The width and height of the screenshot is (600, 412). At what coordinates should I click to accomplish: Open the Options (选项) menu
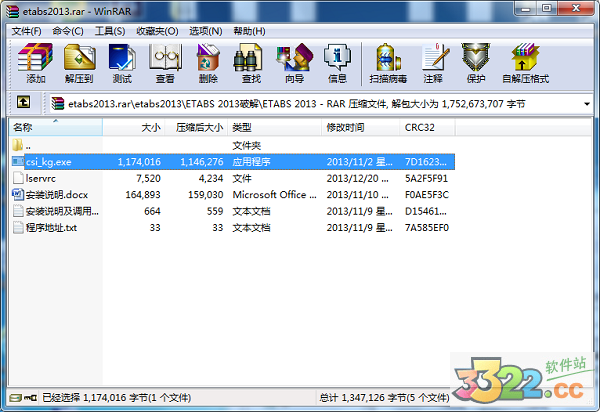[x=205, y=31]
